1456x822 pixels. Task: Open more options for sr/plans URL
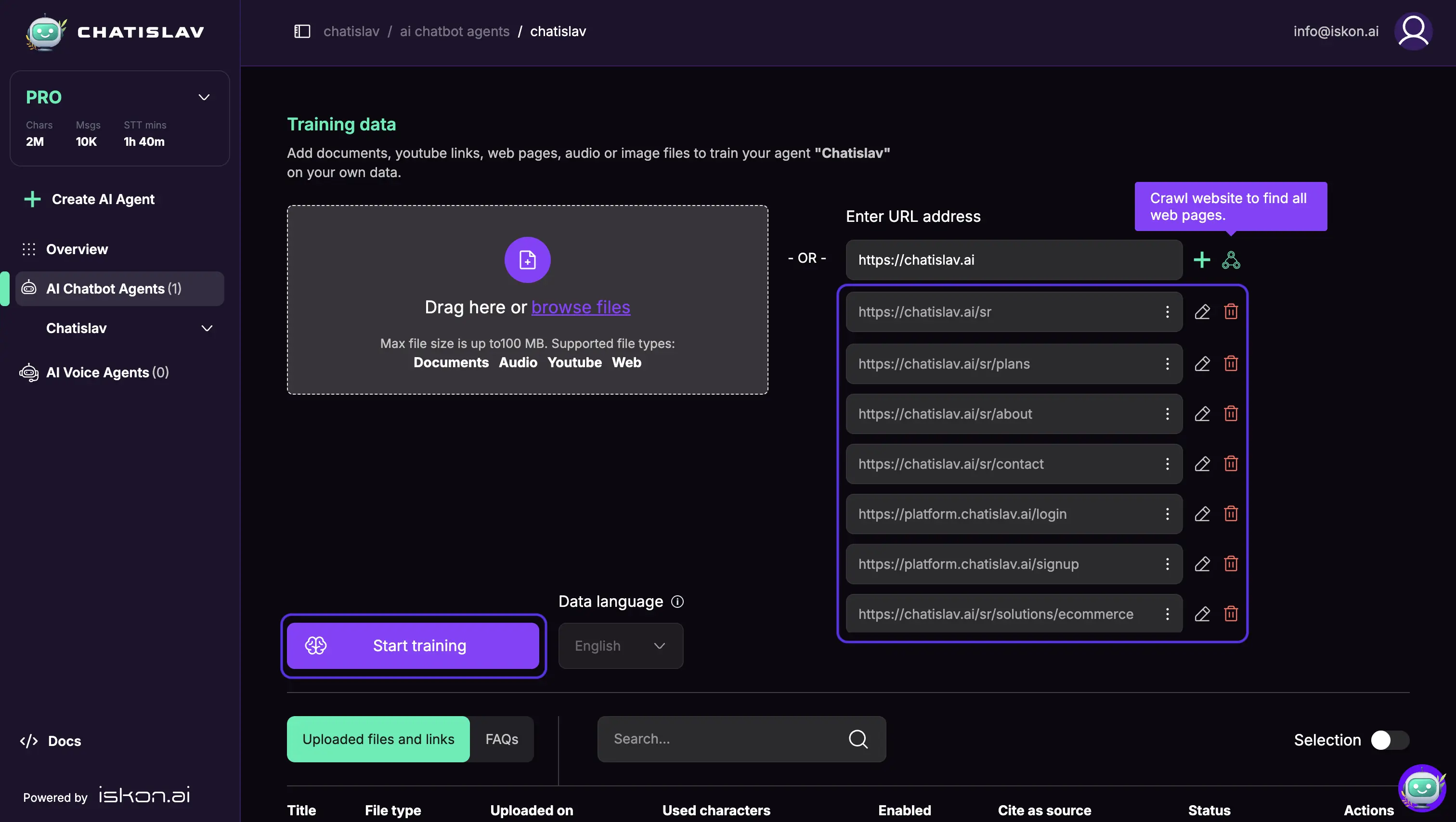coord(1167,364)
